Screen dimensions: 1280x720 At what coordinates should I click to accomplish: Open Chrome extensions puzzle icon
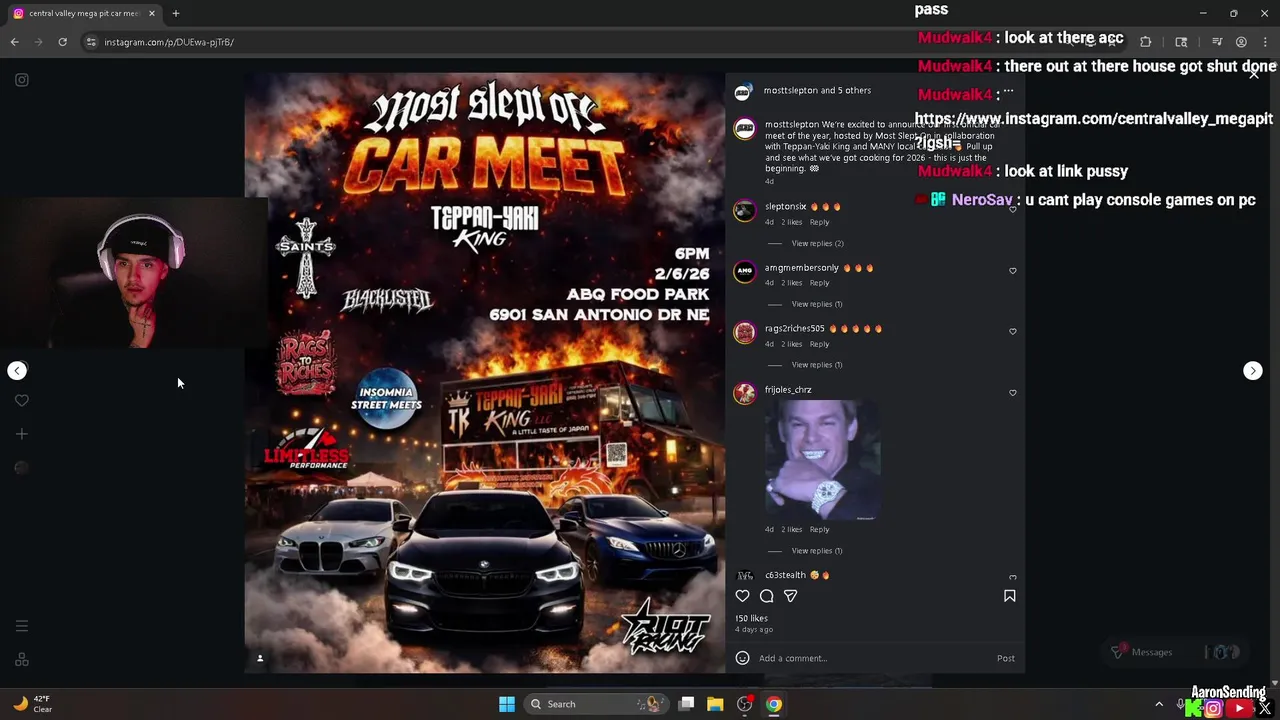[1146, 42]
